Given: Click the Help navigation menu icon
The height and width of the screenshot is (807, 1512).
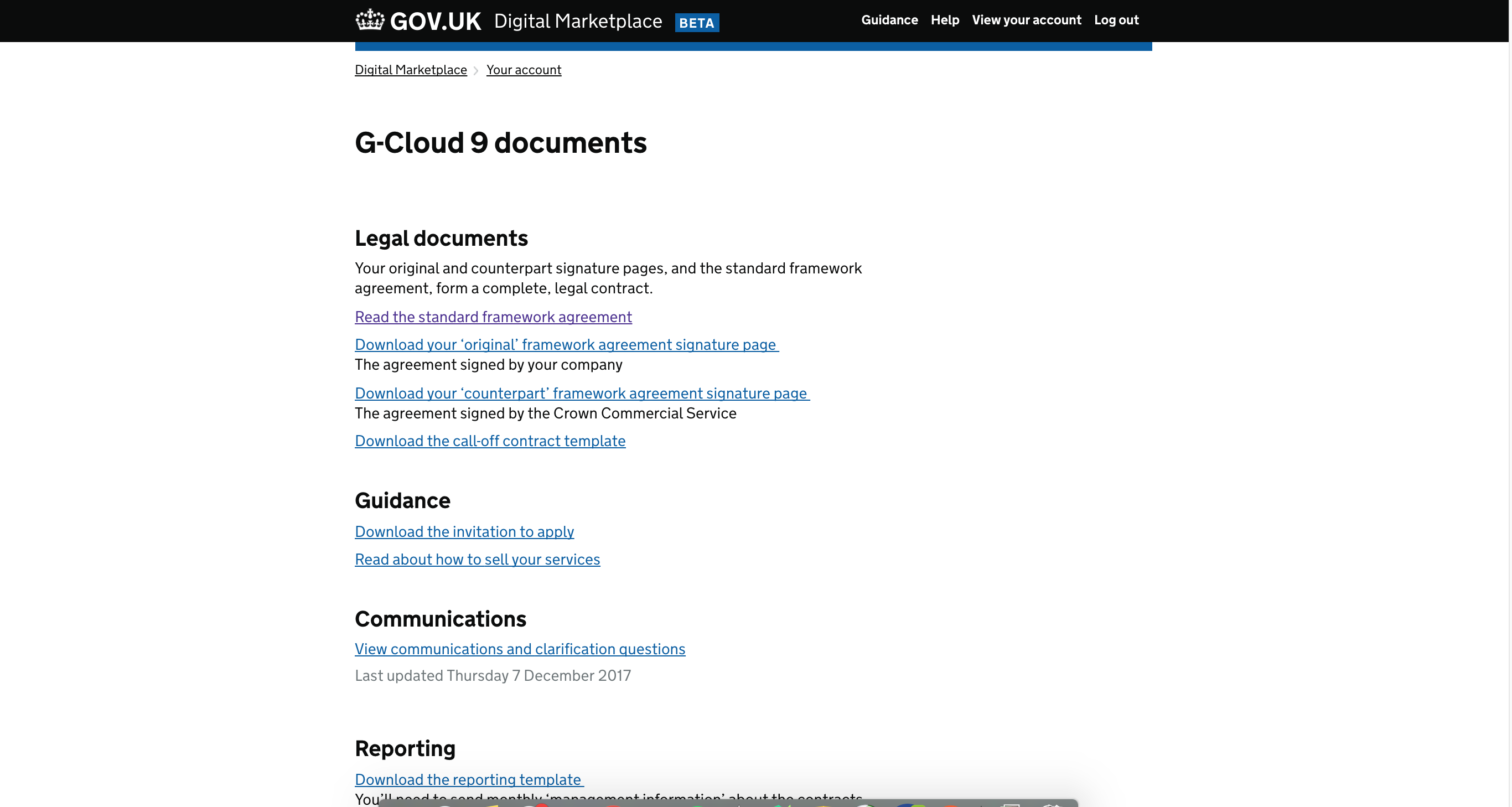Looking at the screenshot, I should [x=944, y=20].
